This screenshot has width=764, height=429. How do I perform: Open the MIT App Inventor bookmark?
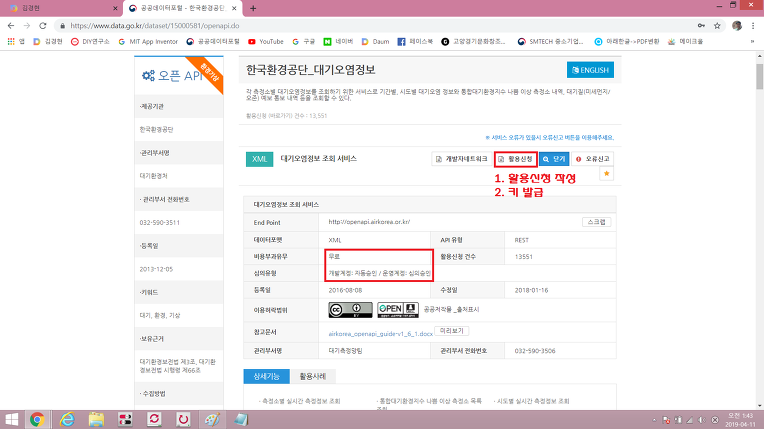148,42
